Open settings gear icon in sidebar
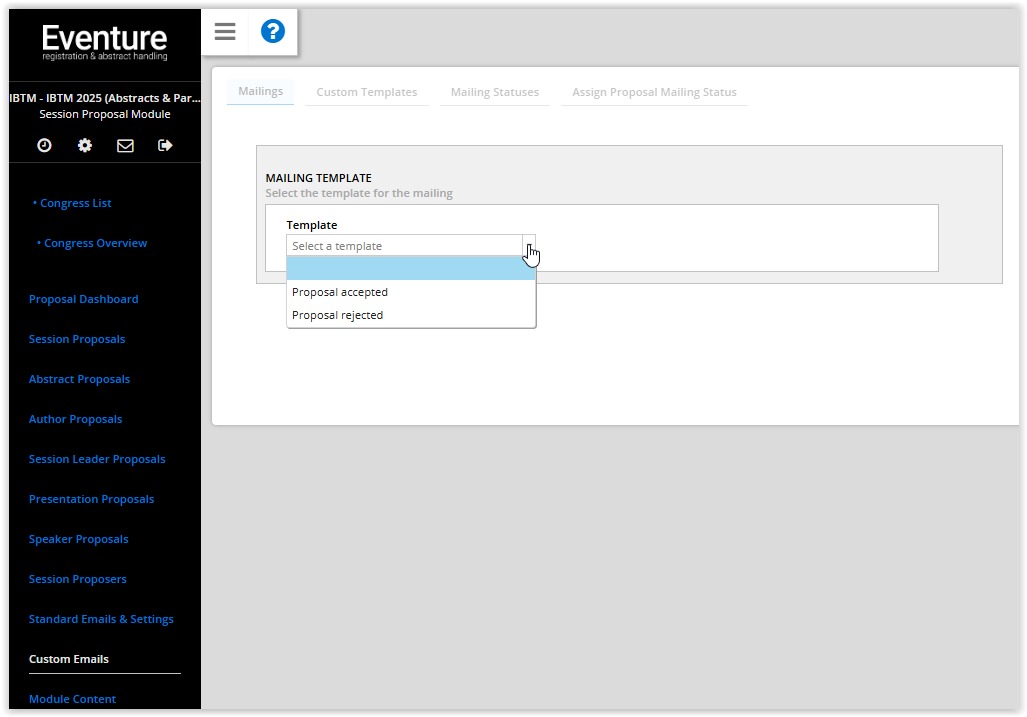 click(x=85, y=146)
